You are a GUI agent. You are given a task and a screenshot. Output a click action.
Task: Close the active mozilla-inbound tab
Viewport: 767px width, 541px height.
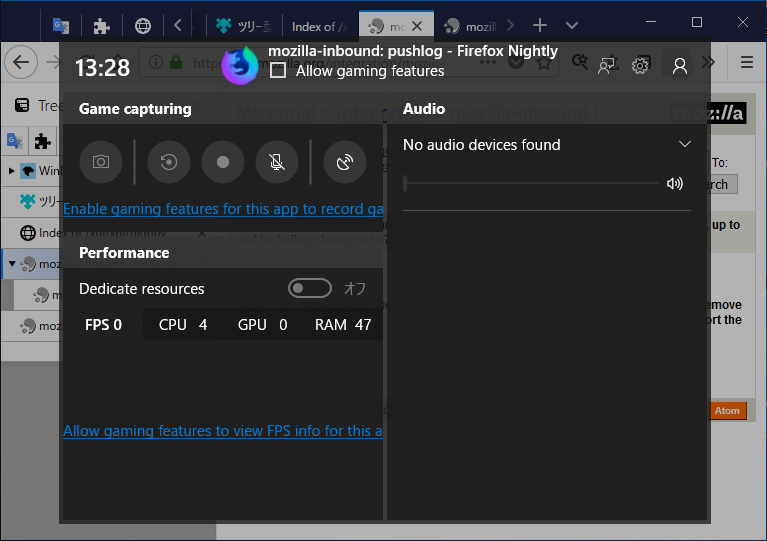click(x=417, y=26)
